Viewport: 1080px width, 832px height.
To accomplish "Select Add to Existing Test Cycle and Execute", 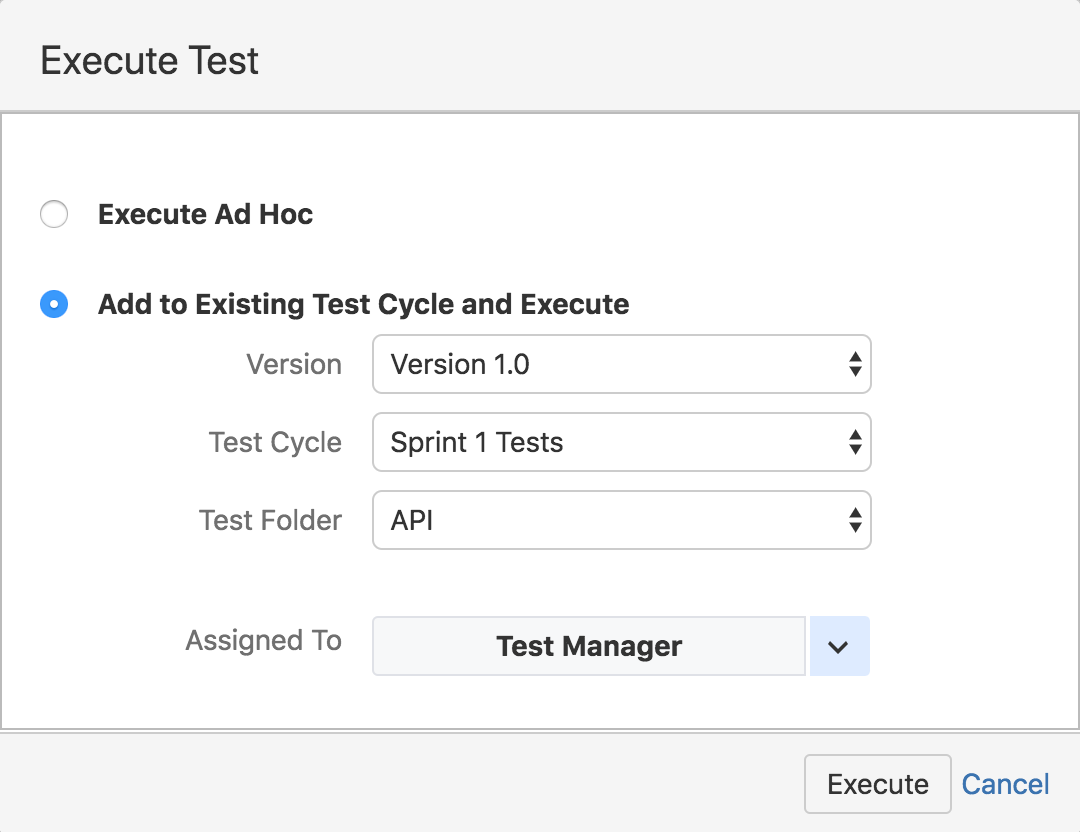I will (x=54, y=304).
